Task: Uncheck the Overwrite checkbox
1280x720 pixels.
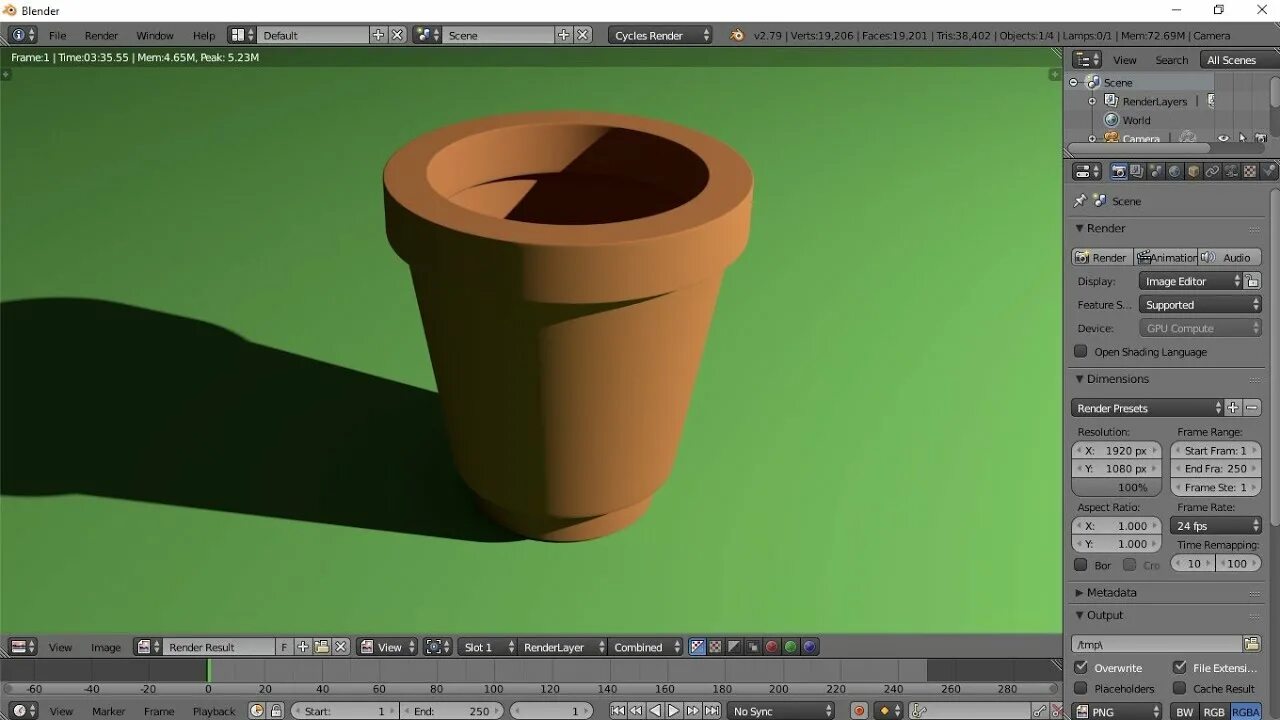Action: (x=1081, y=668)
